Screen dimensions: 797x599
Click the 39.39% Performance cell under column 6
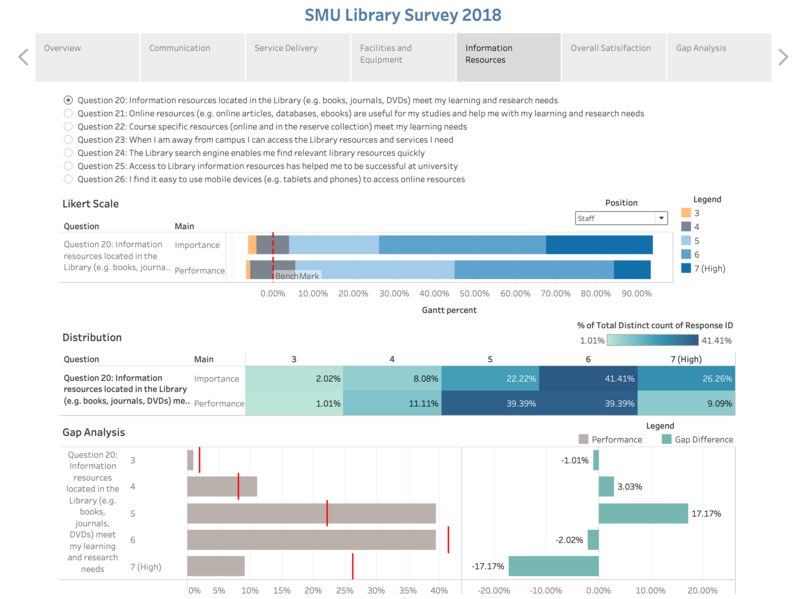[589, 403]
